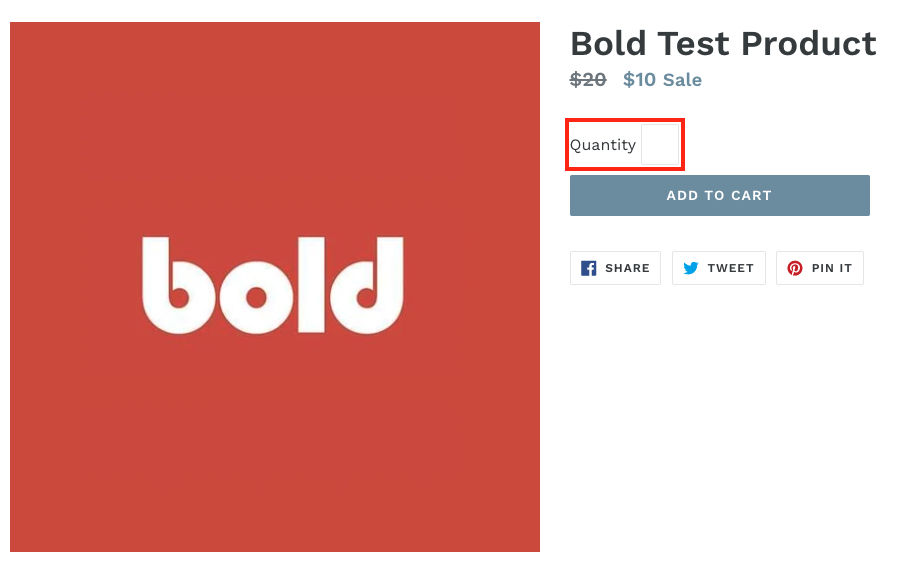Click the crossed-out $20 original price
Image resolution: width=915 pixels, height=561 pixels.
tap(588, 79)
